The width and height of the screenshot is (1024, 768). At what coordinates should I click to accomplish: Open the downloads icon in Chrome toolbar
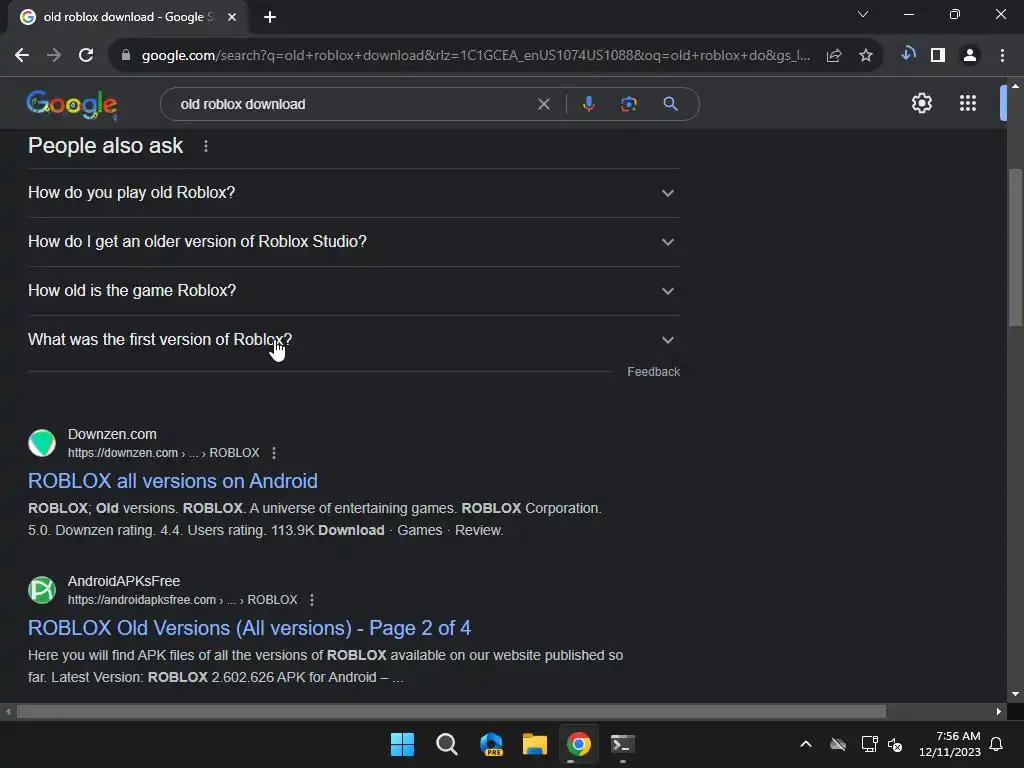tap(908, 55)
